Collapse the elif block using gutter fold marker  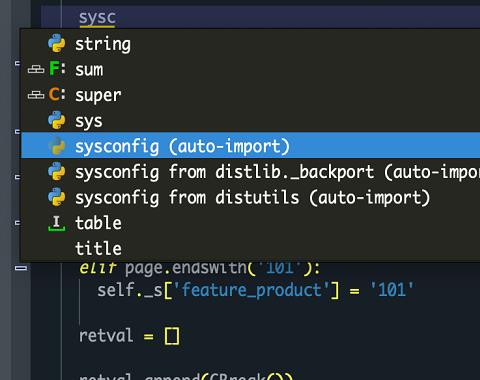[21, 268]
